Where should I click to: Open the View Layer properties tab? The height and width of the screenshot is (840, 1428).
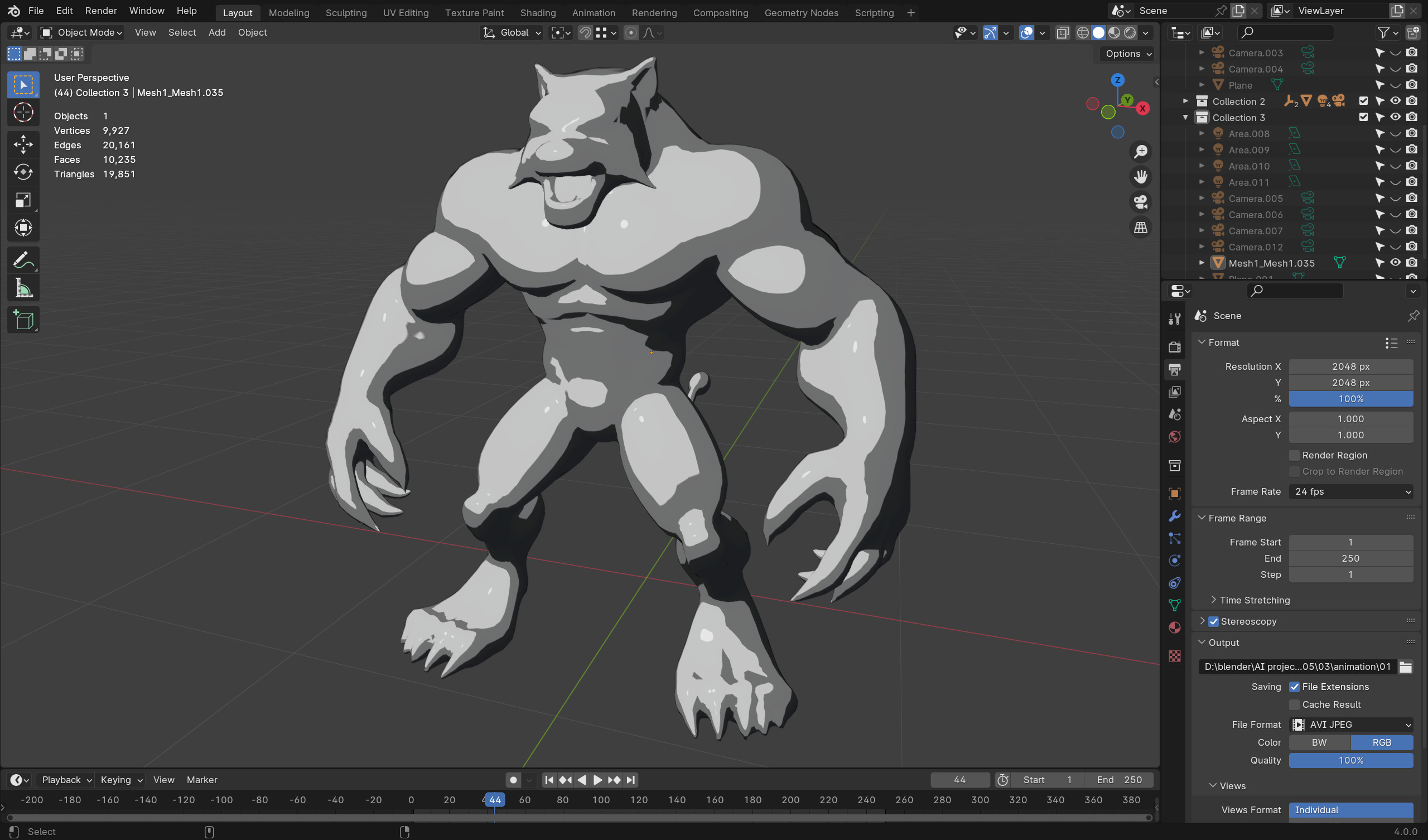click(x=1175, y=392)
